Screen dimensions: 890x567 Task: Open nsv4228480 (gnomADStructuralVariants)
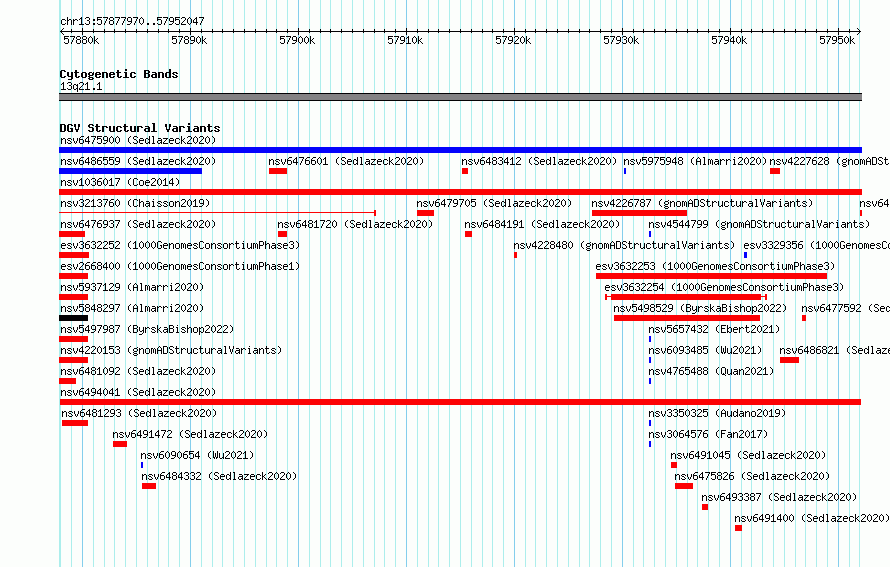(x=624, y=245)
